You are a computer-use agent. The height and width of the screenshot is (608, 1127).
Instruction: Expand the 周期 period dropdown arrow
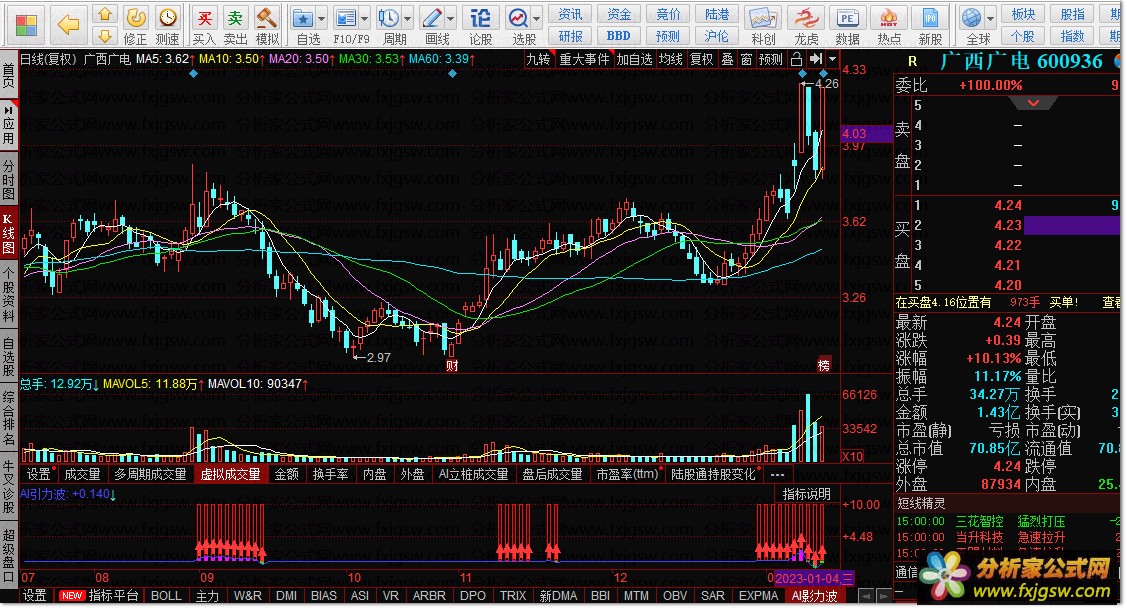pyautogui.click(x=408, y=19)
